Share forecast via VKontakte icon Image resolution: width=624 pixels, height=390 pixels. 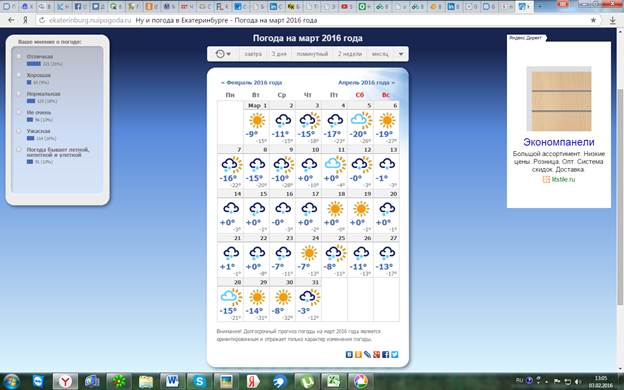pos(349,354)
